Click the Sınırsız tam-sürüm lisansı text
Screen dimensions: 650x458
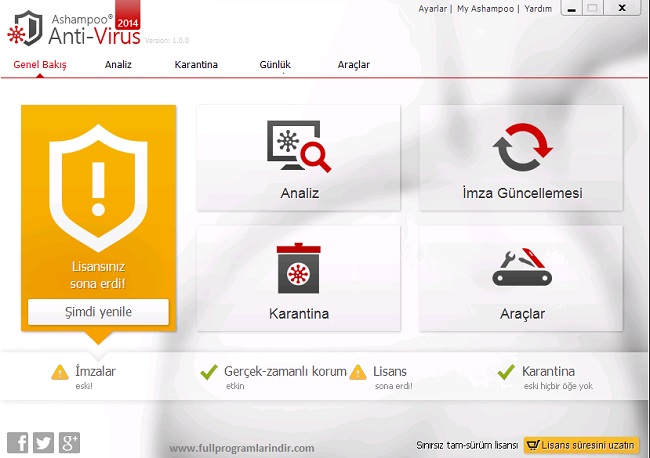[x=467, y=445]
